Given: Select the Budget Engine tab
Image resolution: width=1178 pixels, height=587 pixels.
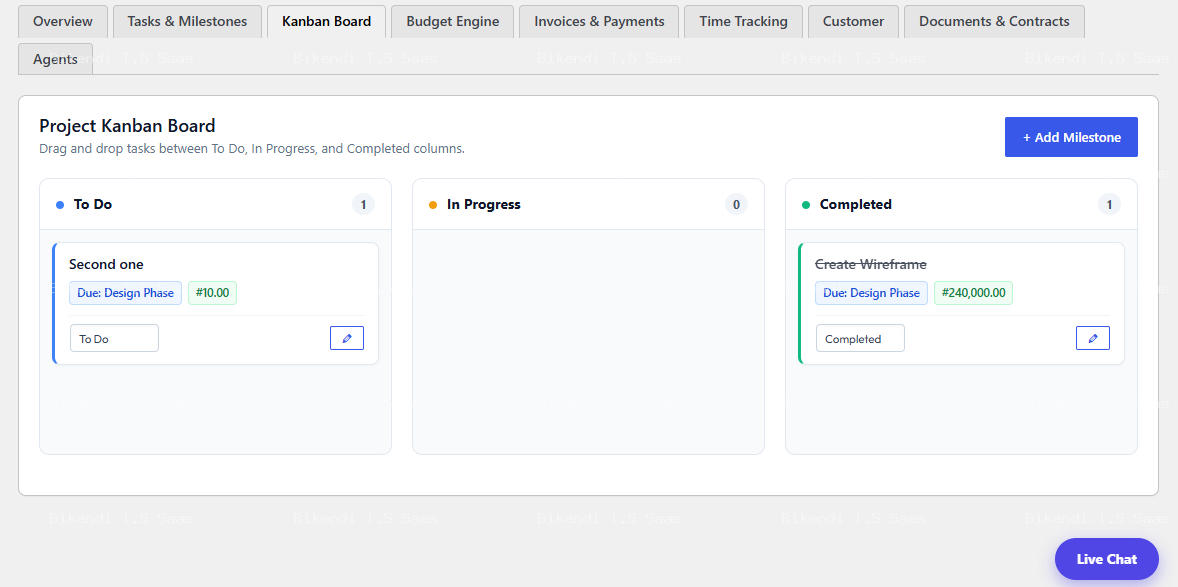Looking at the screenshot, I should pos(453,21).
